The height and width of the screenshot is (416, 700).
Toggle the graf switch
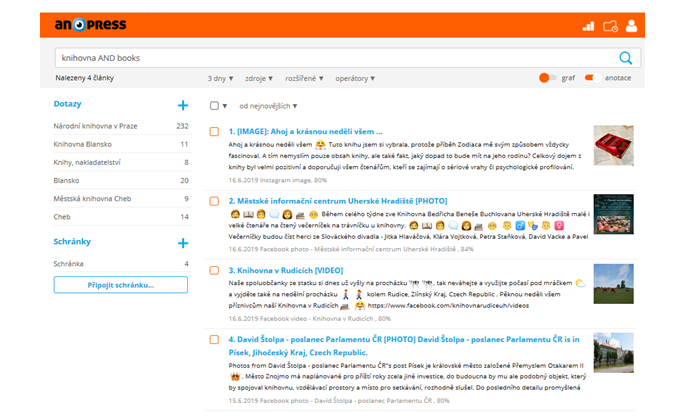[546, 77]
